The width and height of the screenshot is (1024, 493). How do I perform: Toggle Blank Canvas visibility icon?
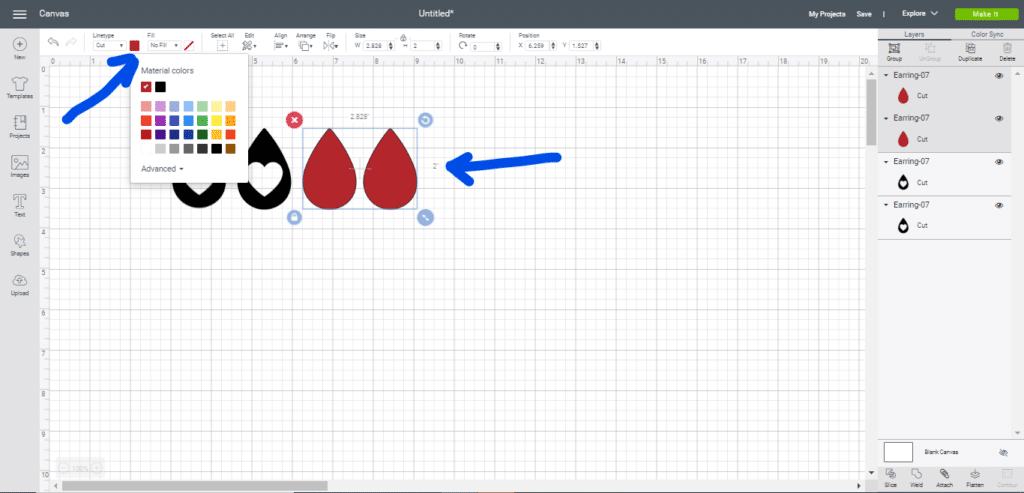point(1004,452)
